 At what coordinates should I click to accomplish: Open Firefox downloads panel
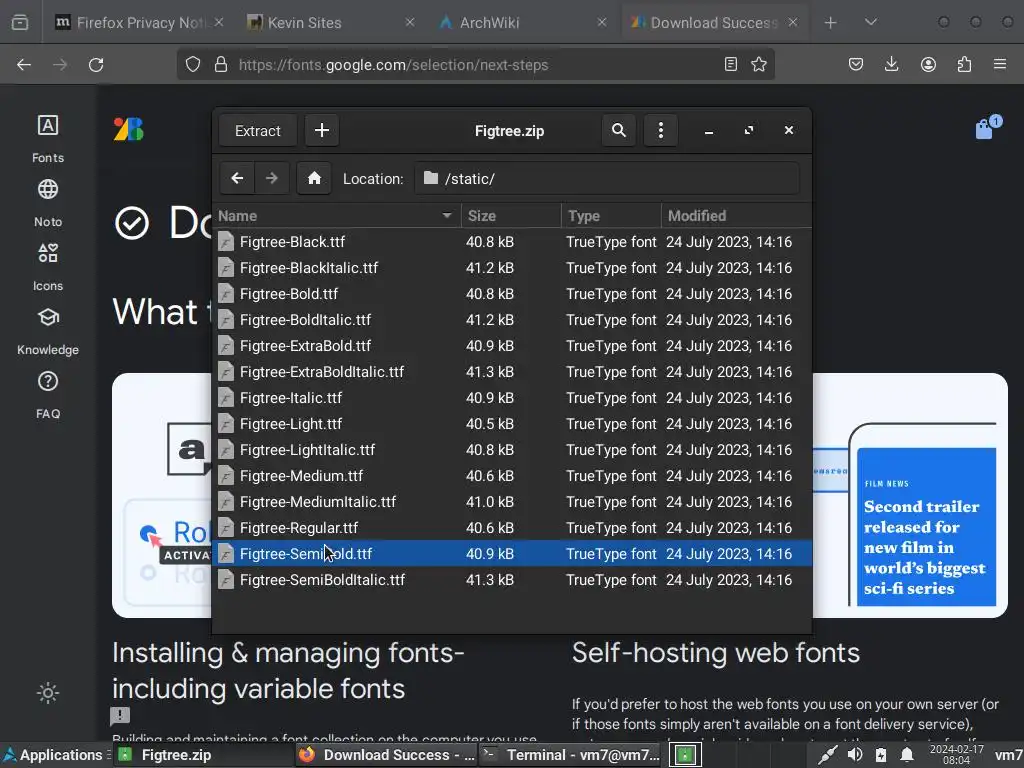891,64
